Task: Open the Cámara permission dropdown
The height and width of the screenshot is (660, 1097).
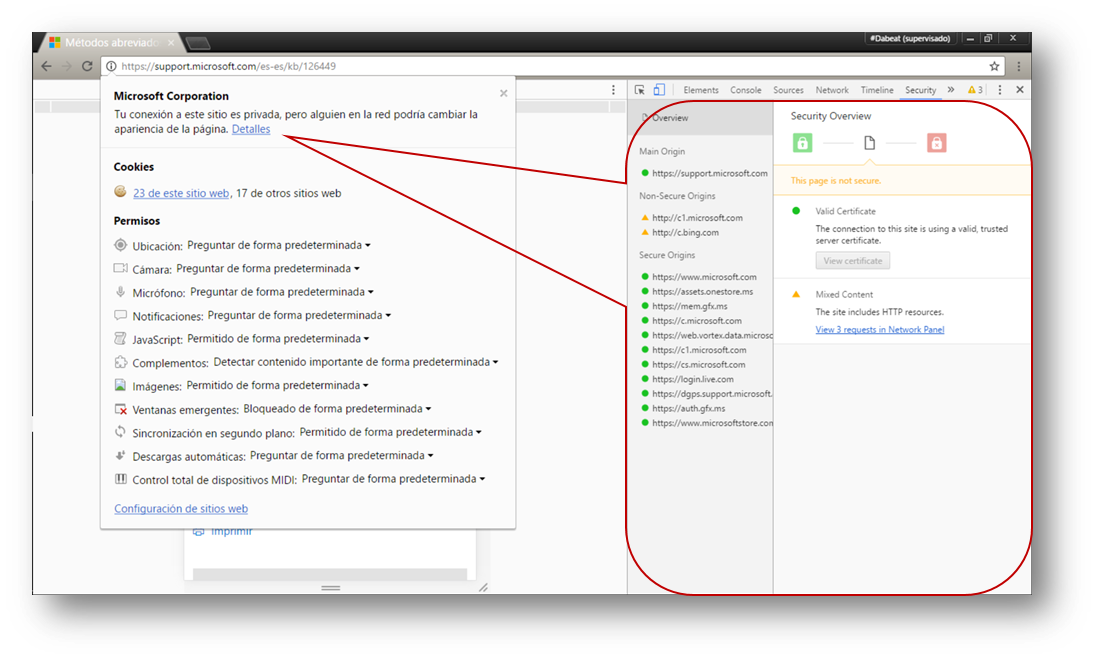Action: (x=268, y=268)
